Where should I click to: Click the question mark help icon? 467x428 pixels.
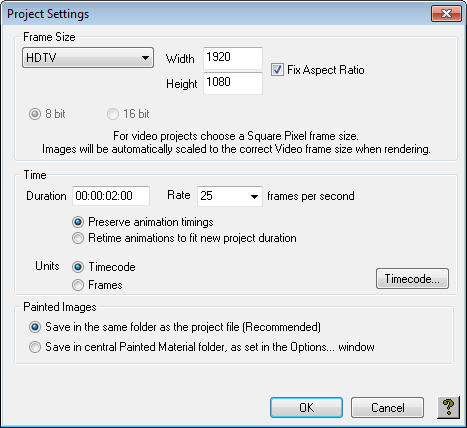click(x=448, y=407)
